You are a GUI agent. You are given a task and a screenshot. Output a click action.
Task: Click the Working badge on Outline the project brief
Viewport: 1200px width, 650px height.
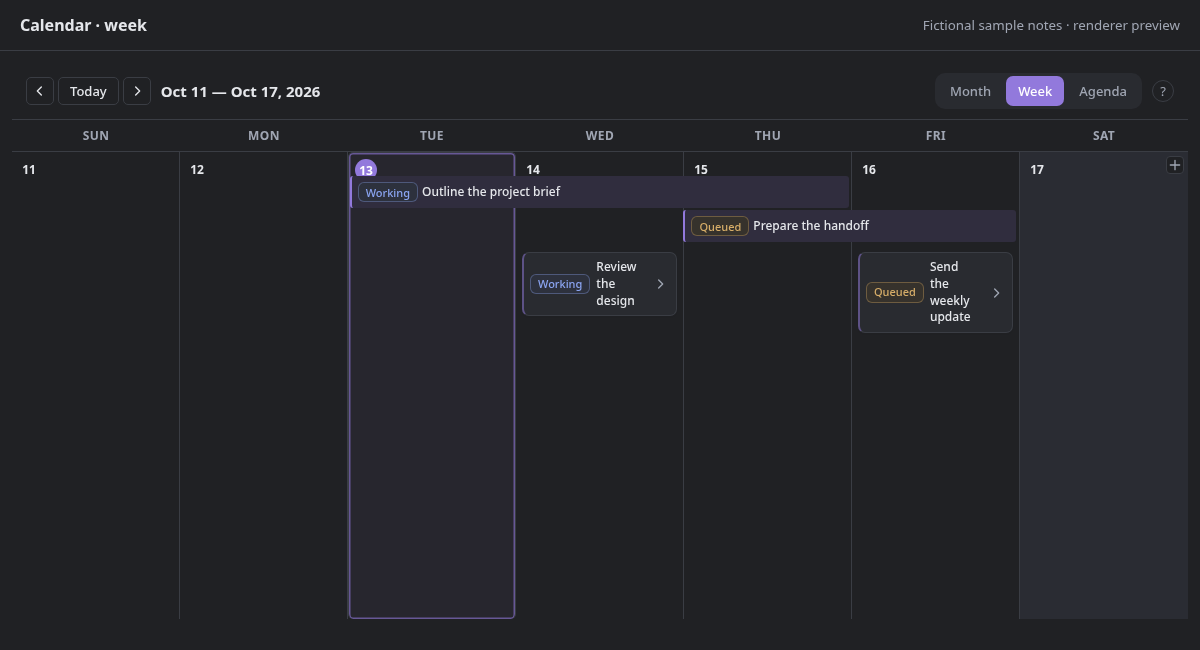click(388, 193)
